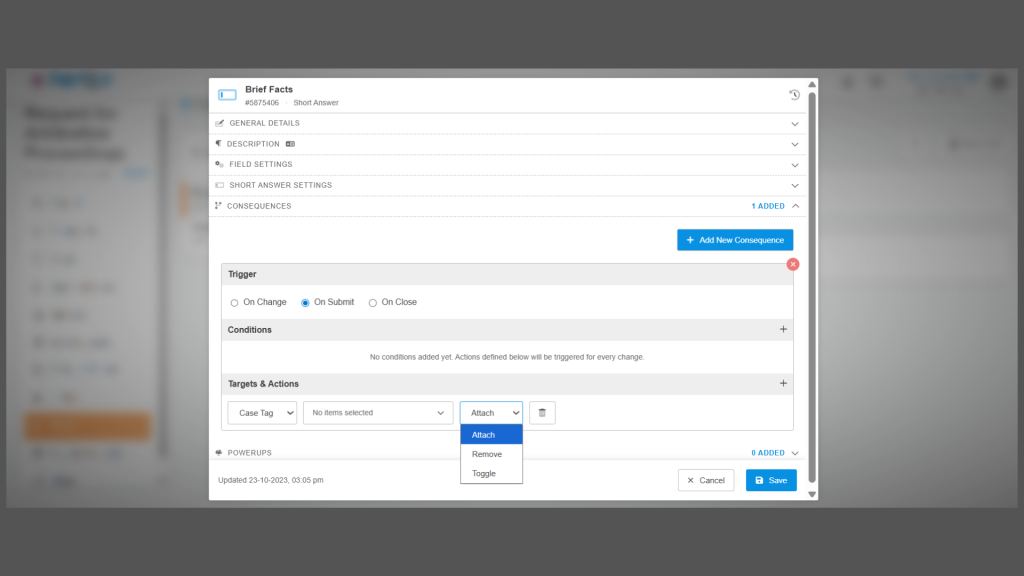Delete the target action with trash icon
The width and height of the screenshot is (1024, 576).
point(542,412)
